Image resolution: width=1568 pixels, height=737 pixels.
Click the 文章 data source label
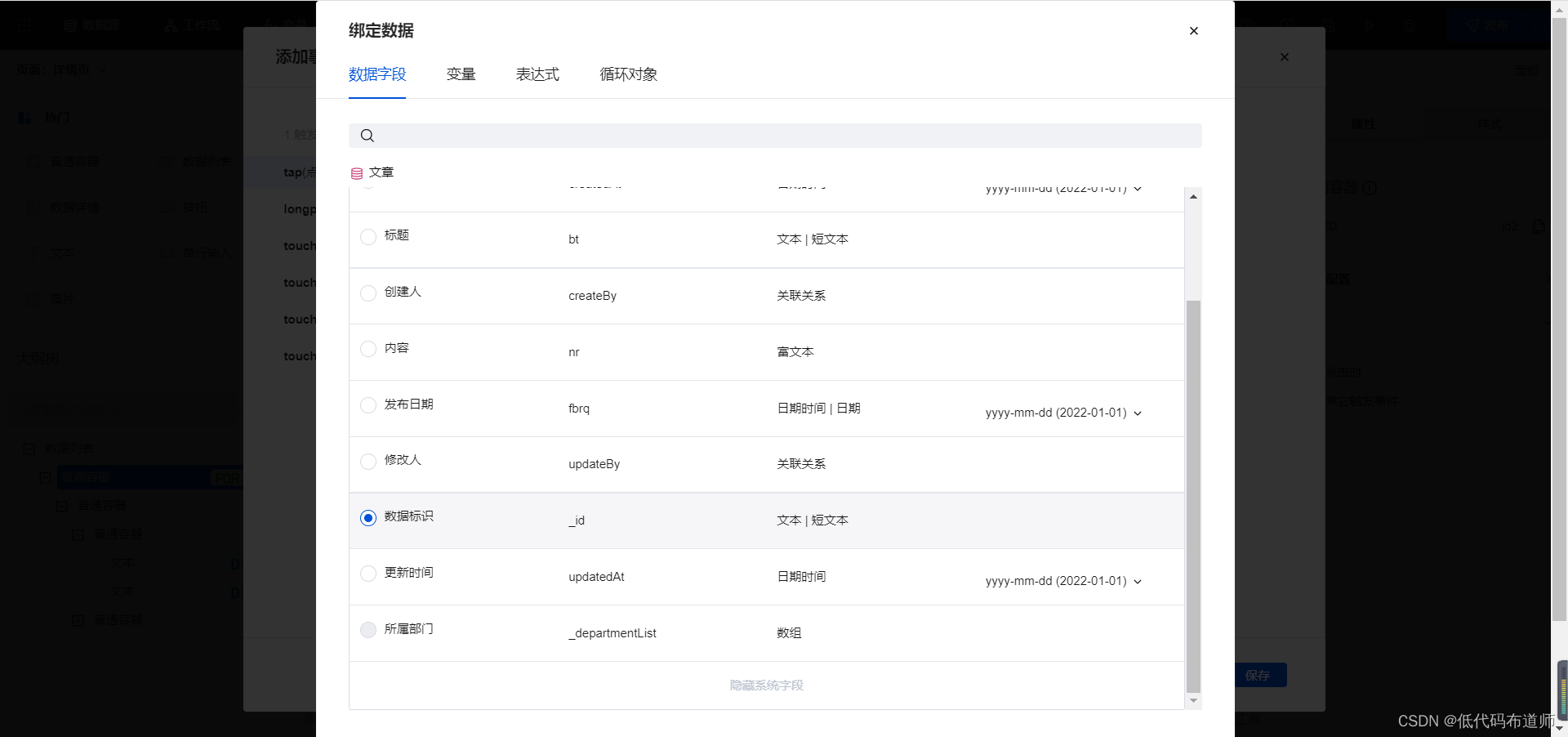[x=381, y=172]
